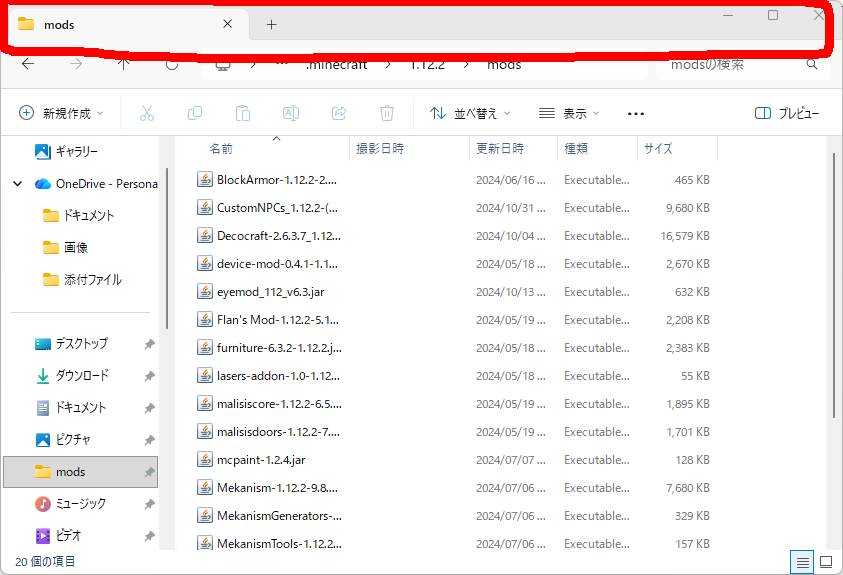The width and height of the screenshot is (843, 575).
Task: Open the 新規作成 dropdown
Action: coord(61,113)
